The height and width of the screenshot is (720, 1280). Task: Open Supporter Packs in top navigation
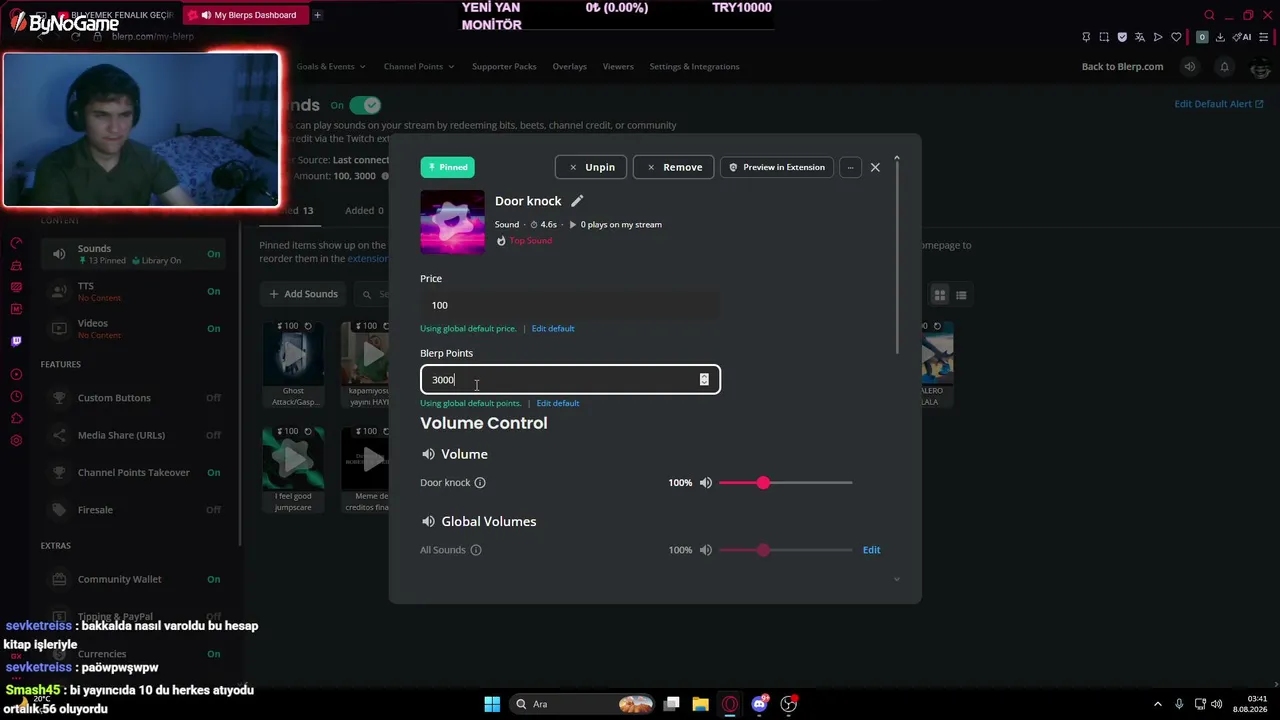[x=504, y=67]
